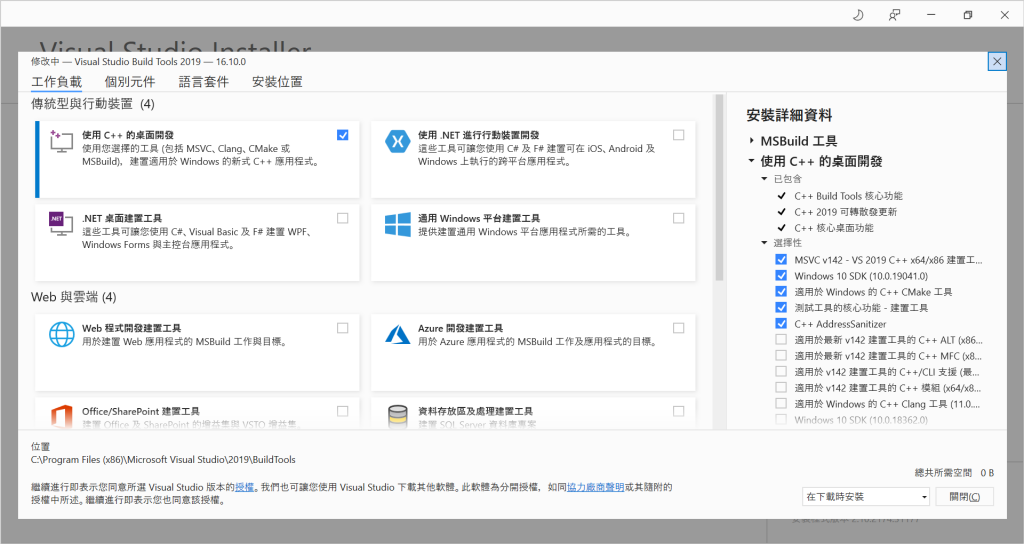Uncheck the C++ desktop development workload
Image resolution: width=1024 pixels, height=544 pixels.
tap(343, 135)
